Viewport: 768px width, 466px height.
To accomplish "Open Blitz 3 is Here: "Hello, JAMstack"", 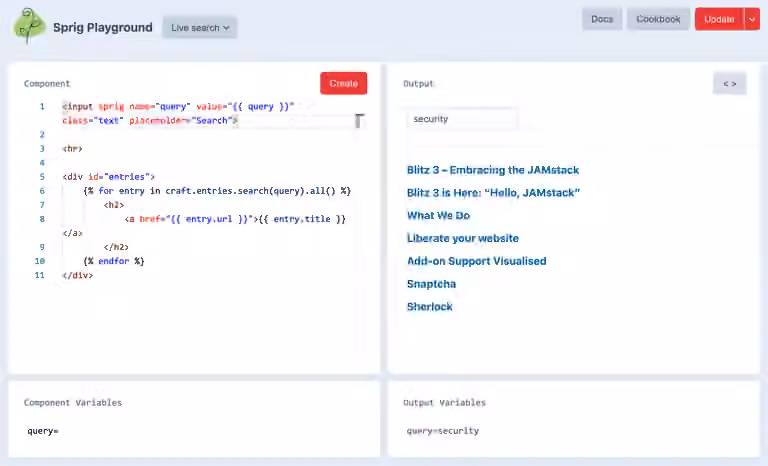I will 493,193.
